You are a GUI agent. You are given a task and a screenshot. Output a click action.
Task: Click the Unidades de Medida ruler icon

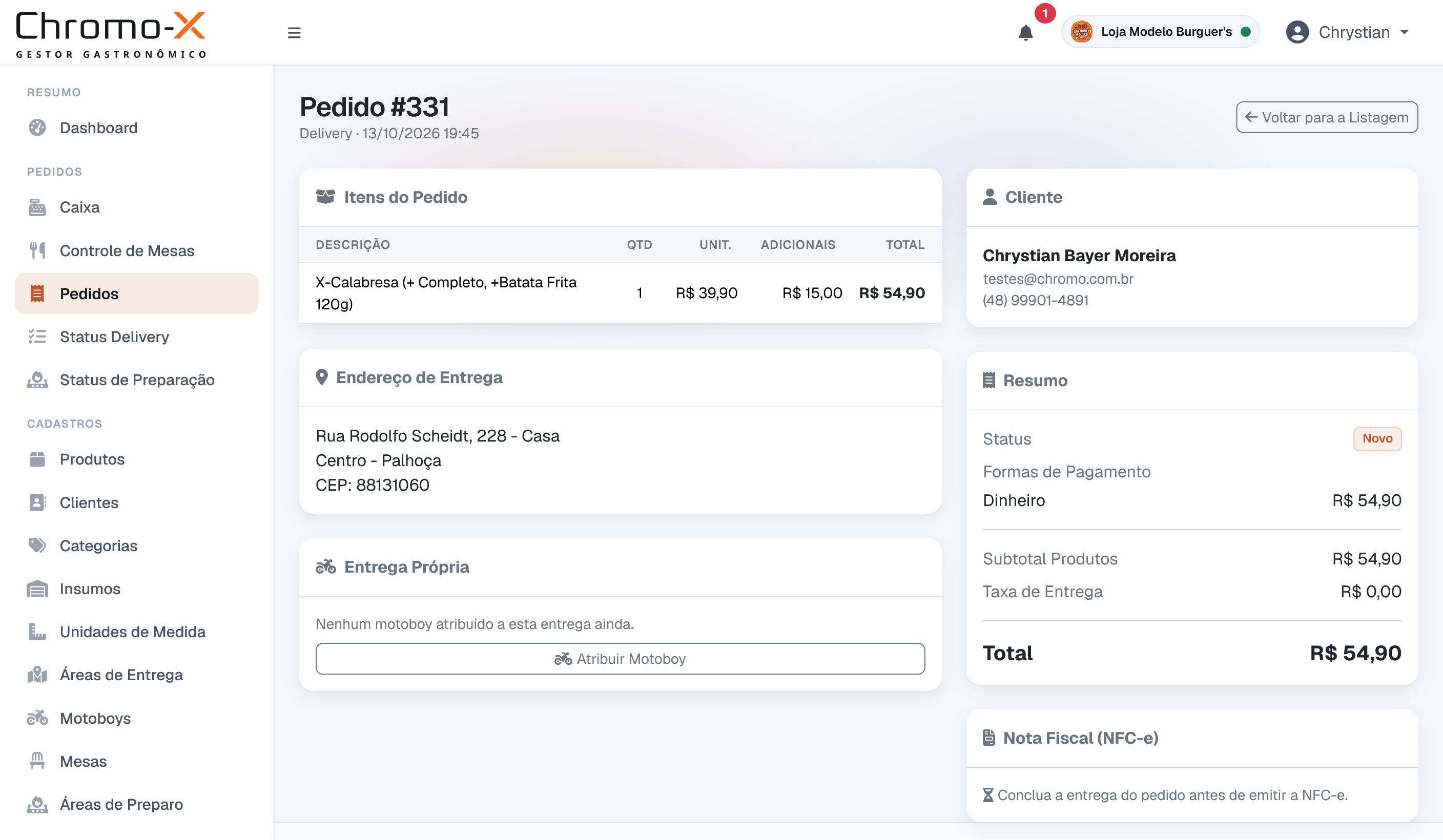[x=37, y=632]
